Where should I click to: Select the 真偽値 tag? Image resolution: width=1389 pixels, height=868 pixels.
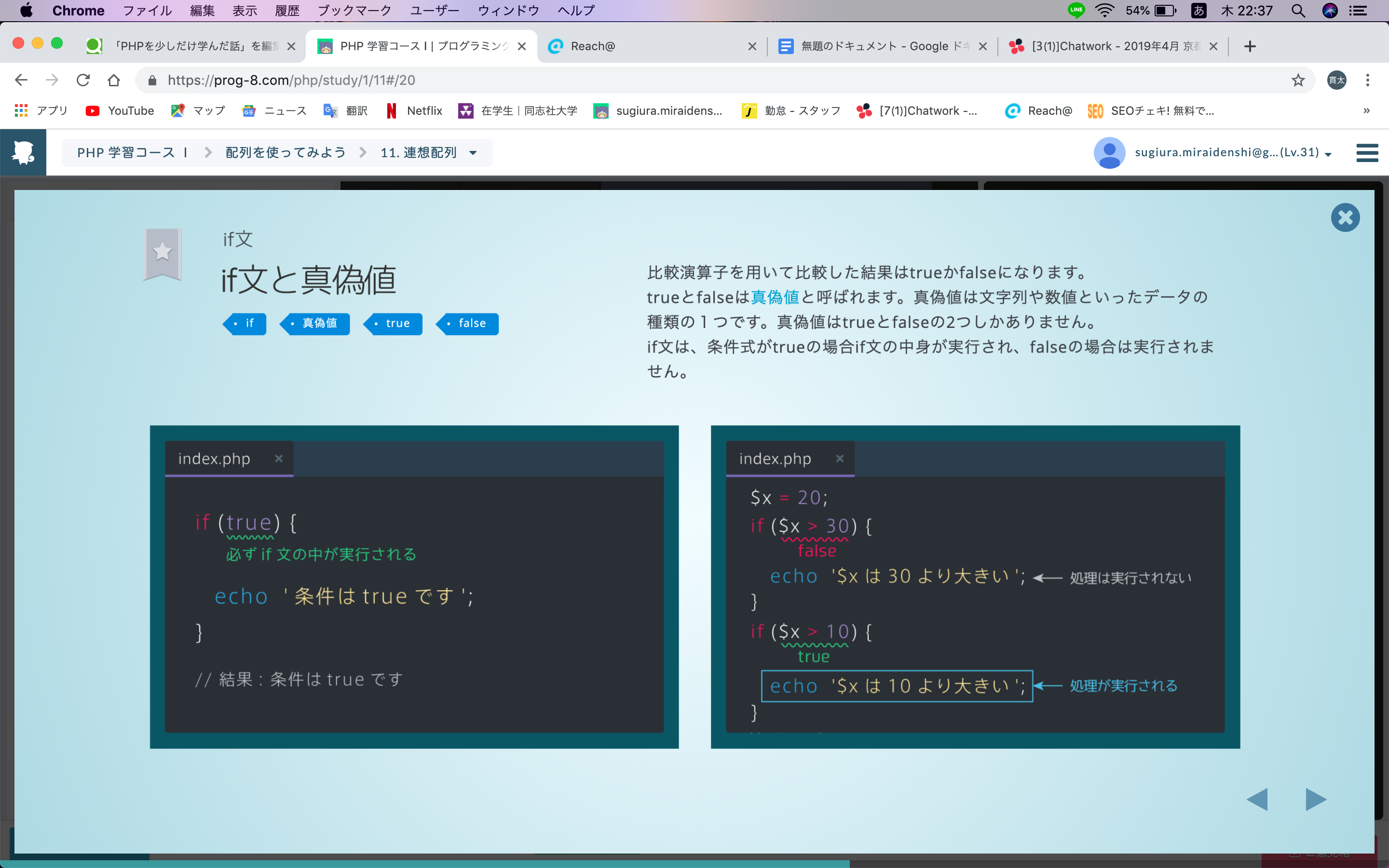tap(314, 324)
